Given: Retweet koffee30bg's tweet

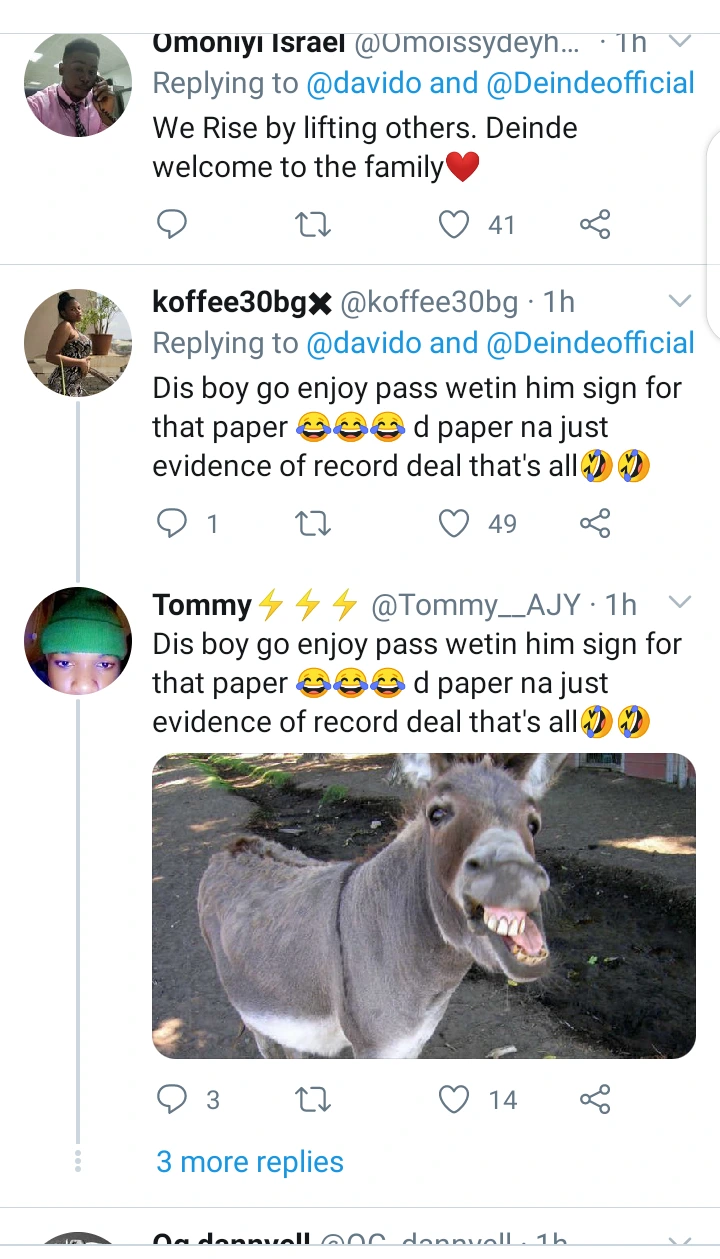Looking at the screenshot, I should [x=314, y=523].
